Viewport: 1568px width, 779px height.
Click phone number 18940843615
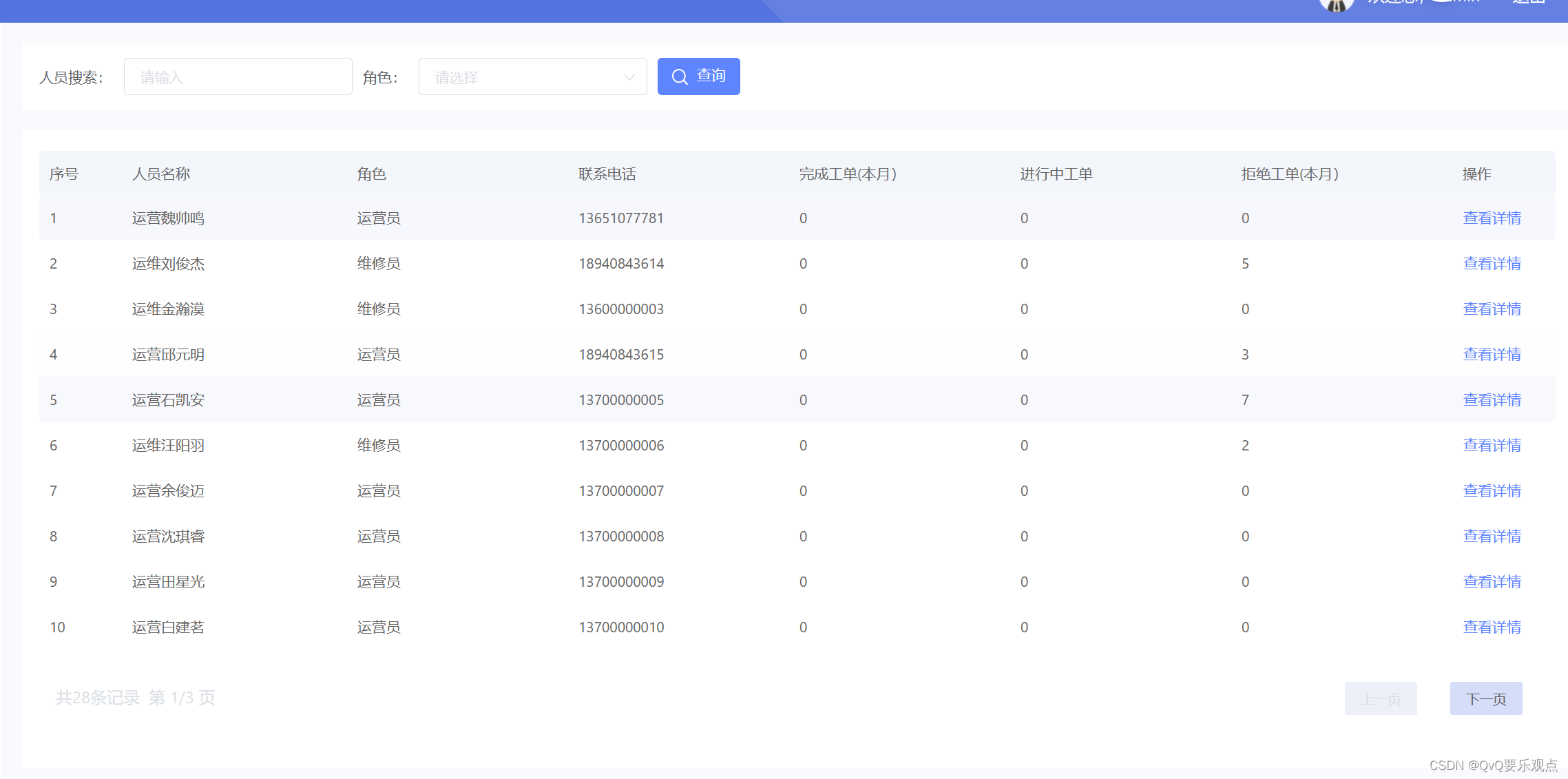point(621,355)
